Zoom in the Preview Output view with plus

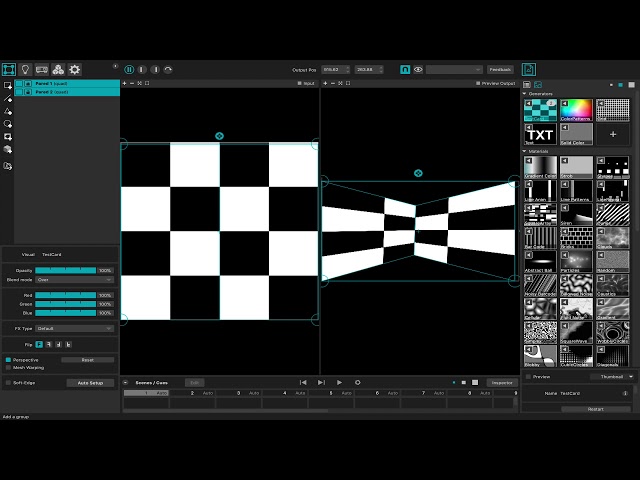(325, 83)
